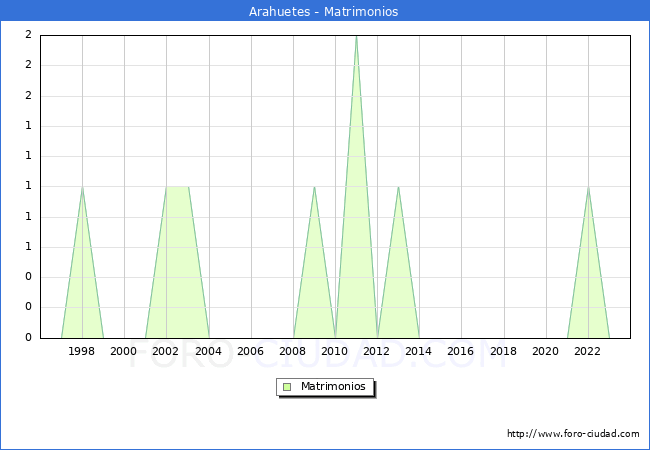Select the 2006 x-axis label
This screenshot has height=450, width=650.
pyautogui.click(x=250, y=351)
